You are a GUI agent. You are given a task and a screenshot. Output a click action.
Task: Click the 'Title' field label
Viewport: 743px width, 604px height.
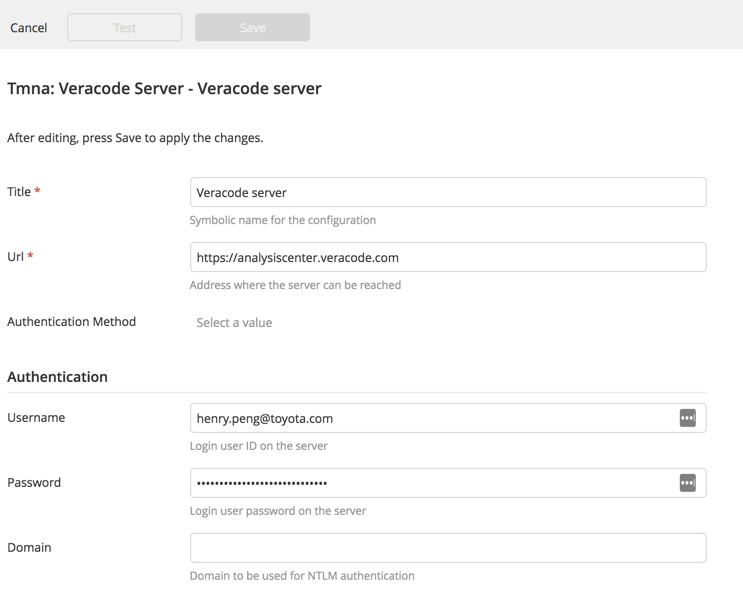click(x=19, y=191)
